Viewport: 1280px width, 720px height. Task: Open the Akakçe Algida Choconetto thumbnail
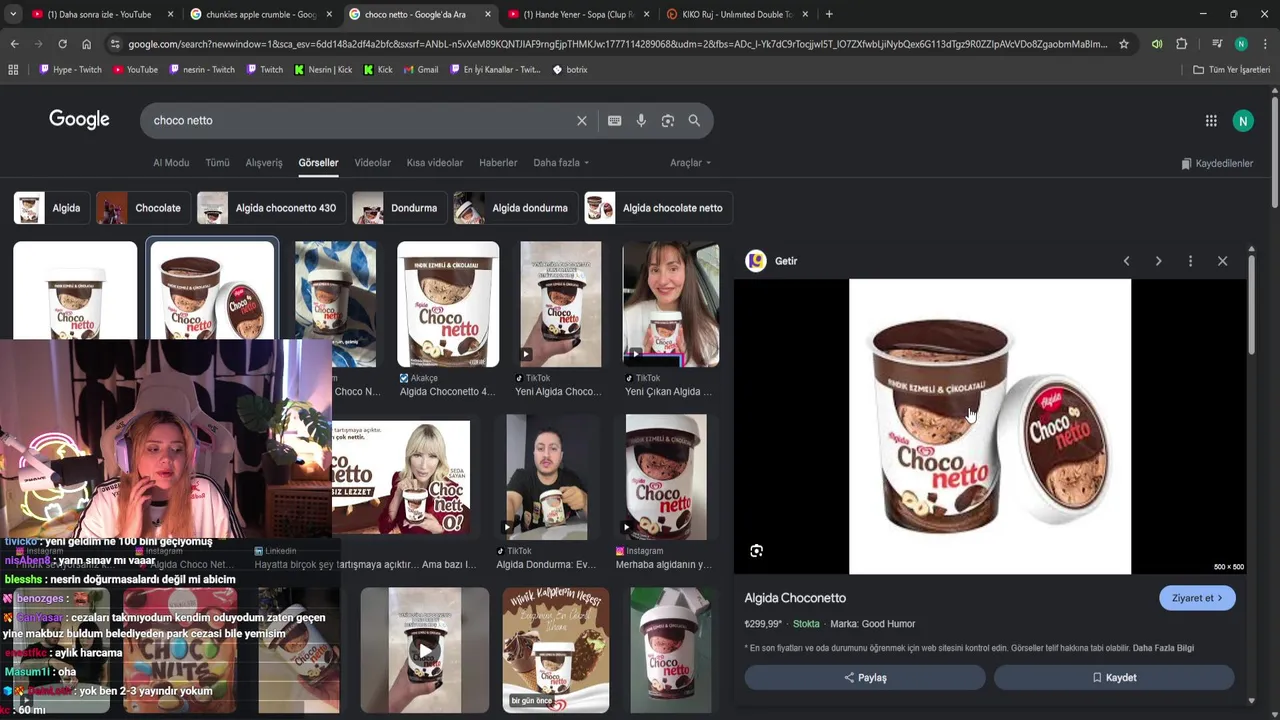click(x=448, y=304)
